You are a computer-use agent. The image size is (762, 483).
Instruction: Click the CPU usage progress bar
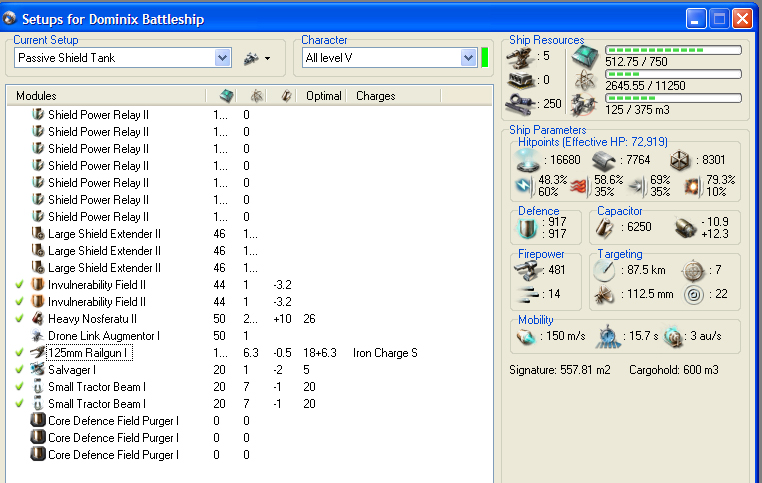(x=673, y=49)
